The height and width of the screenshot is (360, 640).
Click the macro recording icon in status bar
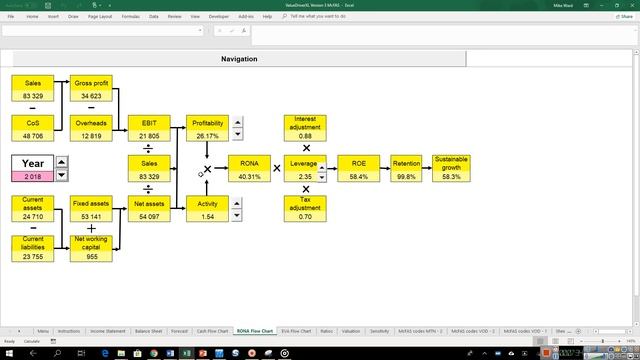coord(53,341)
